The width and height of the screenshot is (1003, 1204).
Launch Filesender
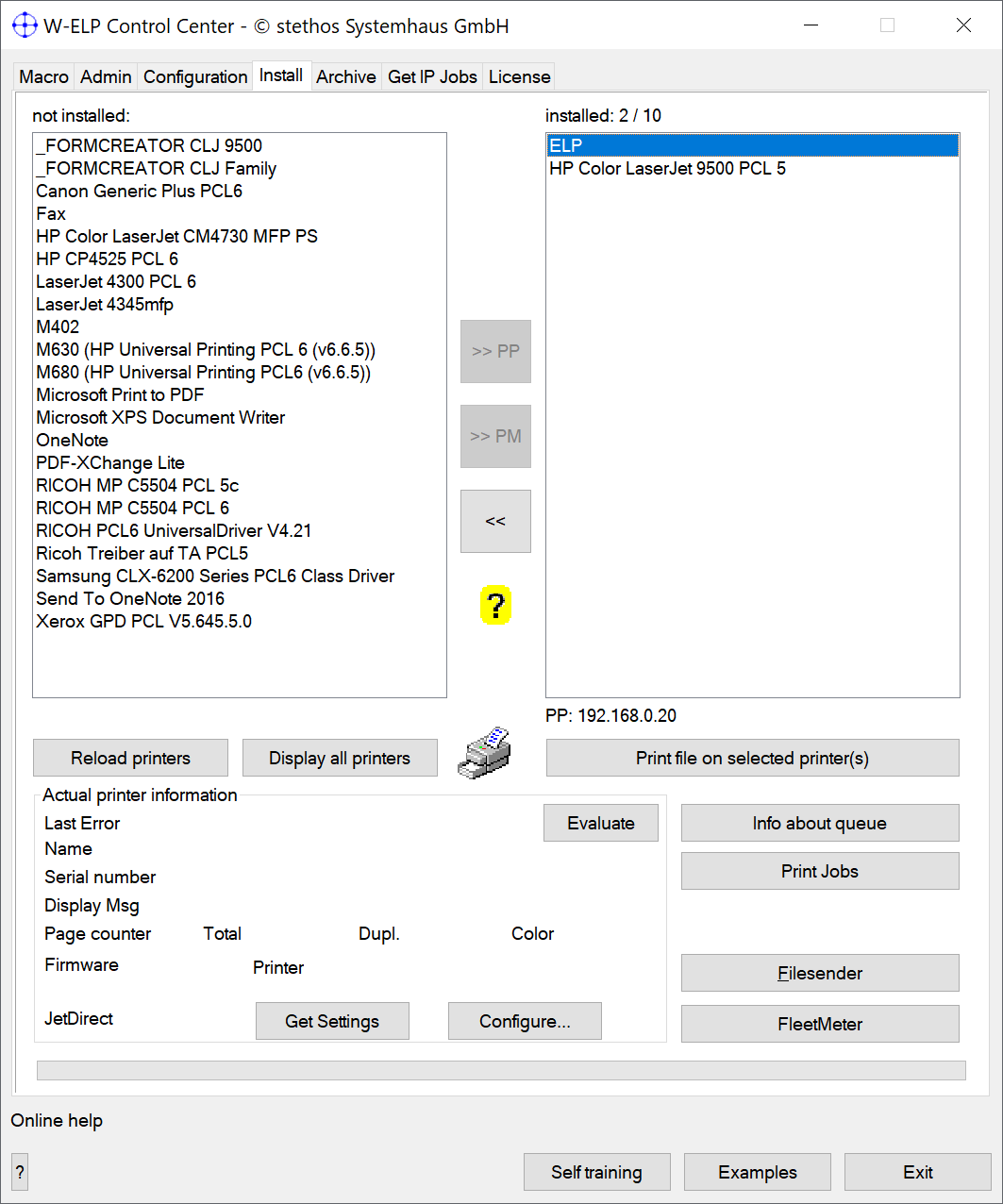pyautogui.click(x=820, y=973)
